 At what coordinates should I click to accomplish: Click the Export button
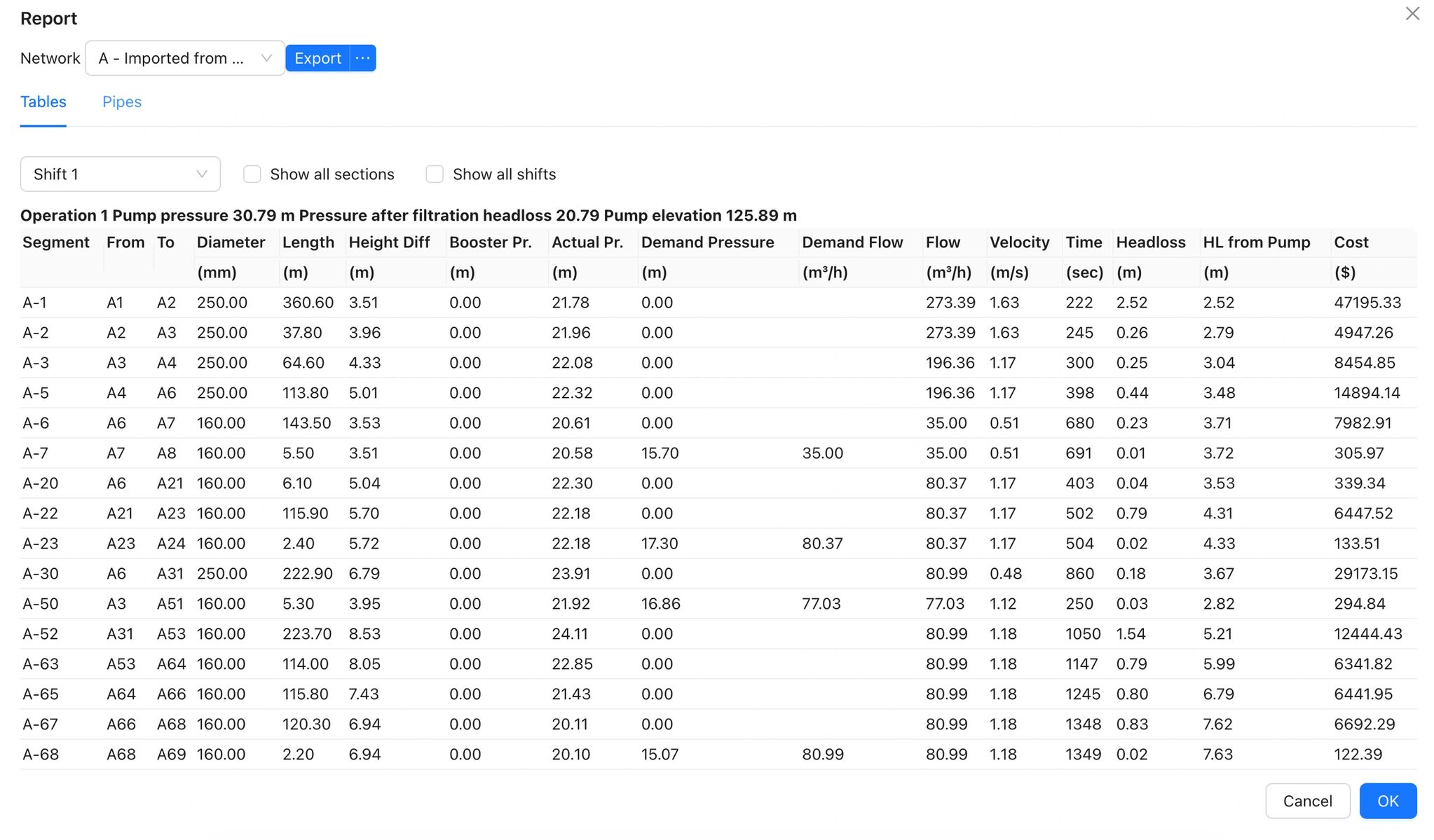pyautogui.click(x=317, y=58)
